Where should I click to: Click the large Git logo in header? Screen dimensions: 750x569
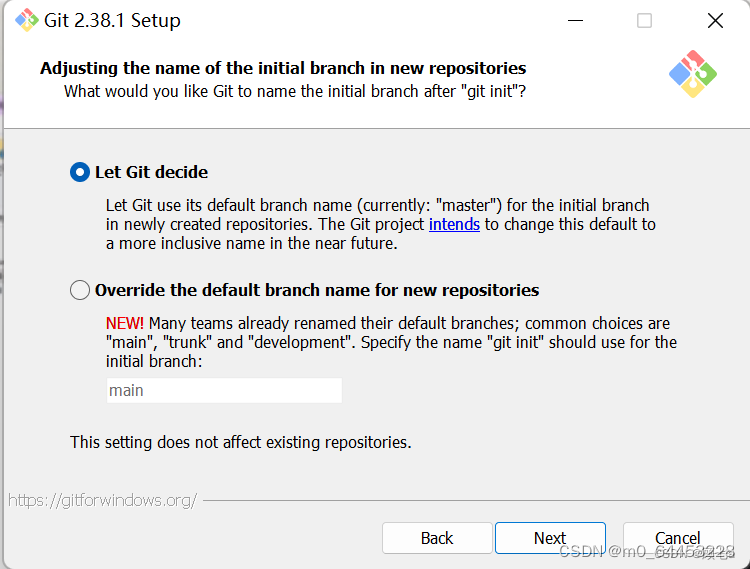[x=693, y=74]
